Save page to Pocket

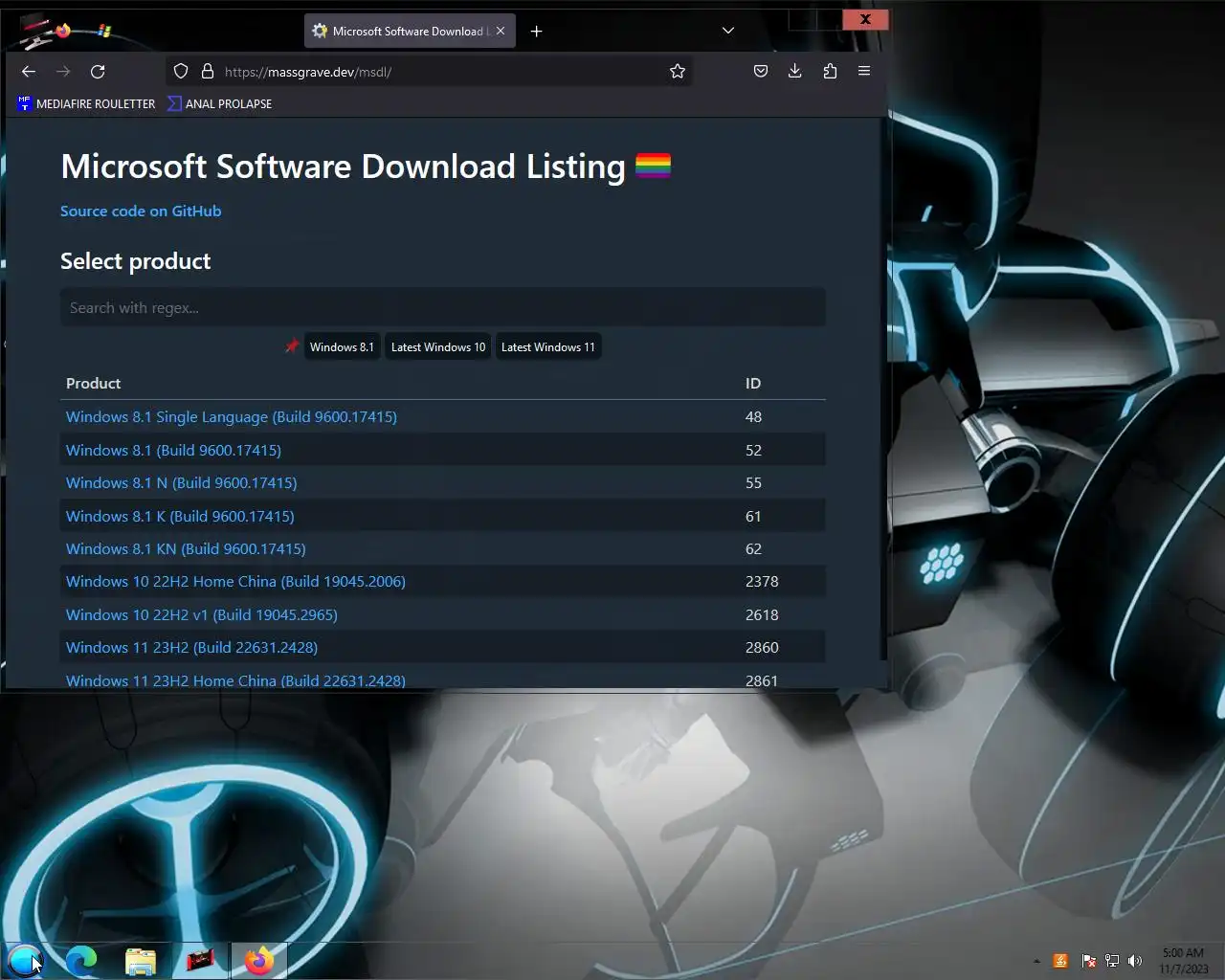(761, 72)
